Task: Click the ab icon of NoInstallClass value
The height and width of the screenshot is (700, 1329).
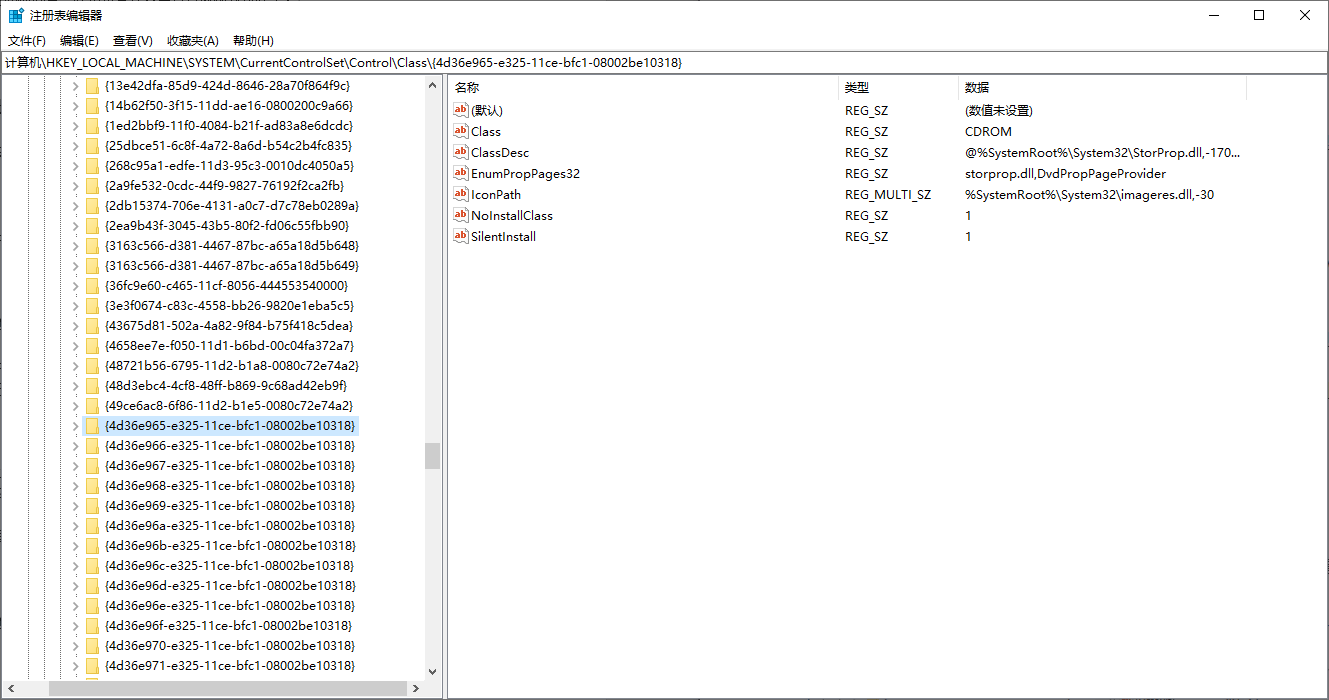Action: pyautogui.click(x=461, y=215)
